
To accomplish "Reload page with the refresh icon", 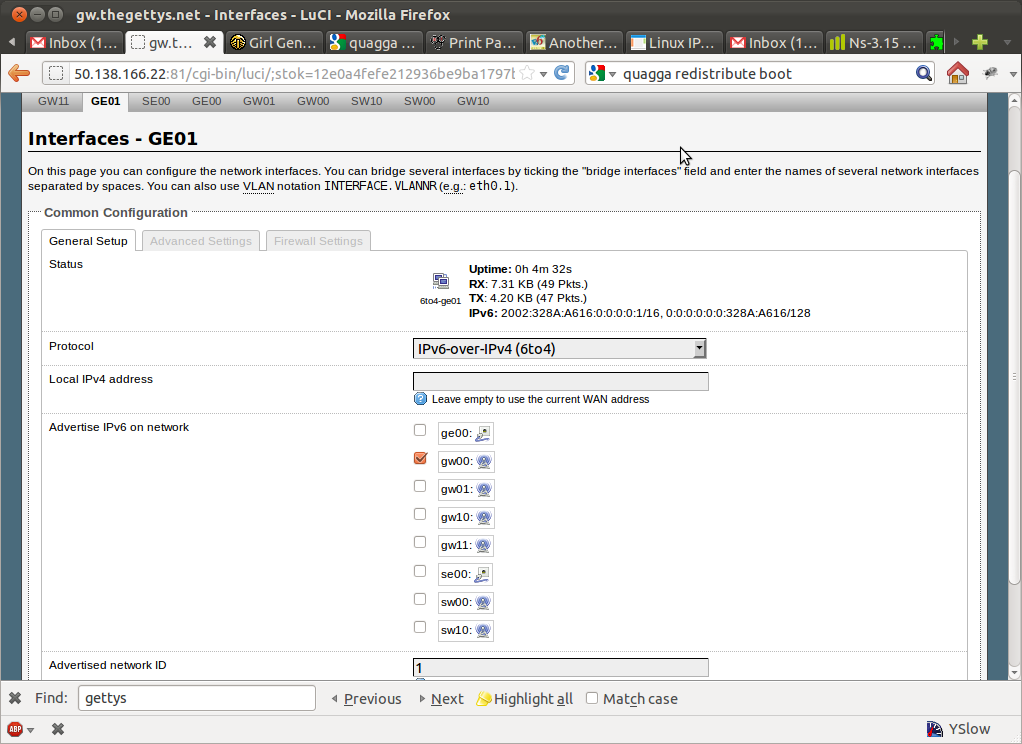I will 561,73.
